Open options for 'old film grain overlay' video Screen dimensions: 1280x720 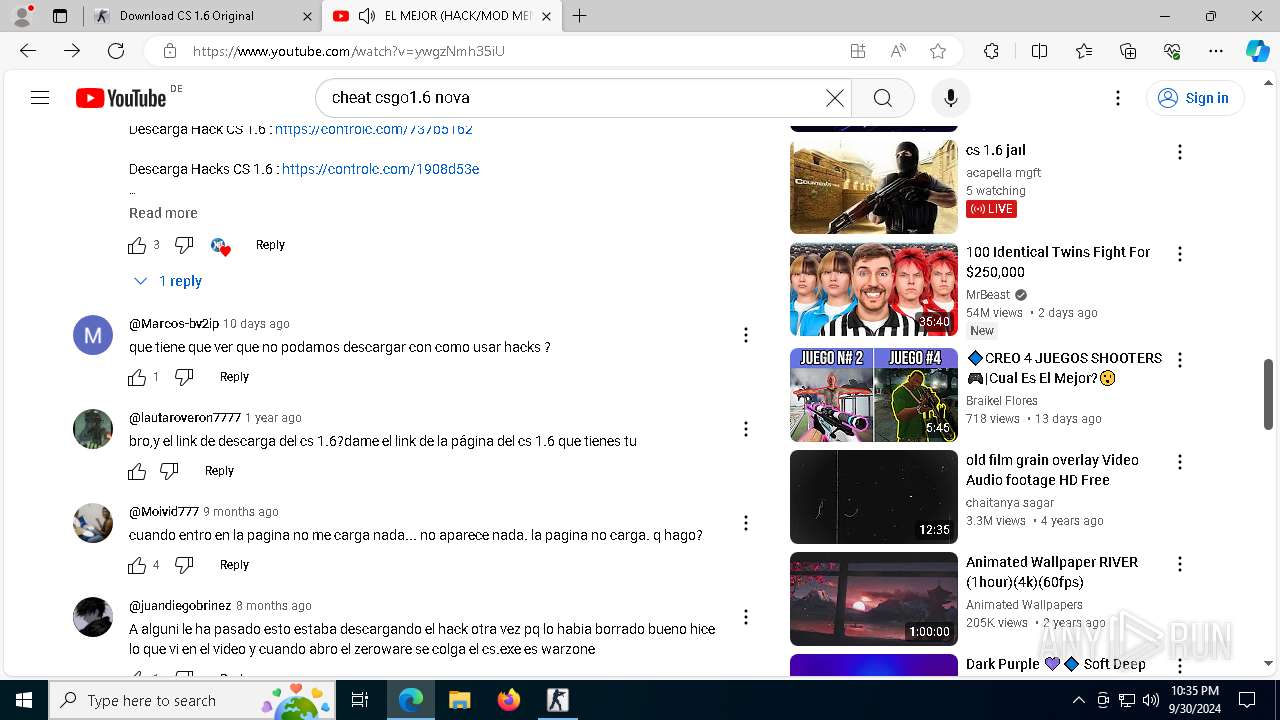click(1180, 462)
